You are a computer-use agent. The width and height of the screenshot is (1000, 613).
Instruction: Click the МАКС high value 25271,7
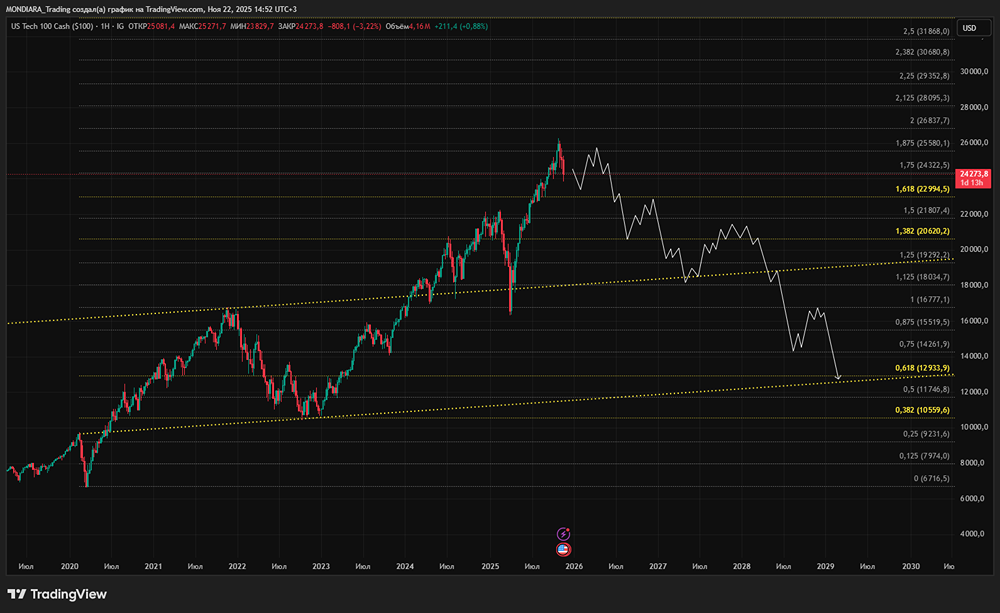(x=215, y=28)
